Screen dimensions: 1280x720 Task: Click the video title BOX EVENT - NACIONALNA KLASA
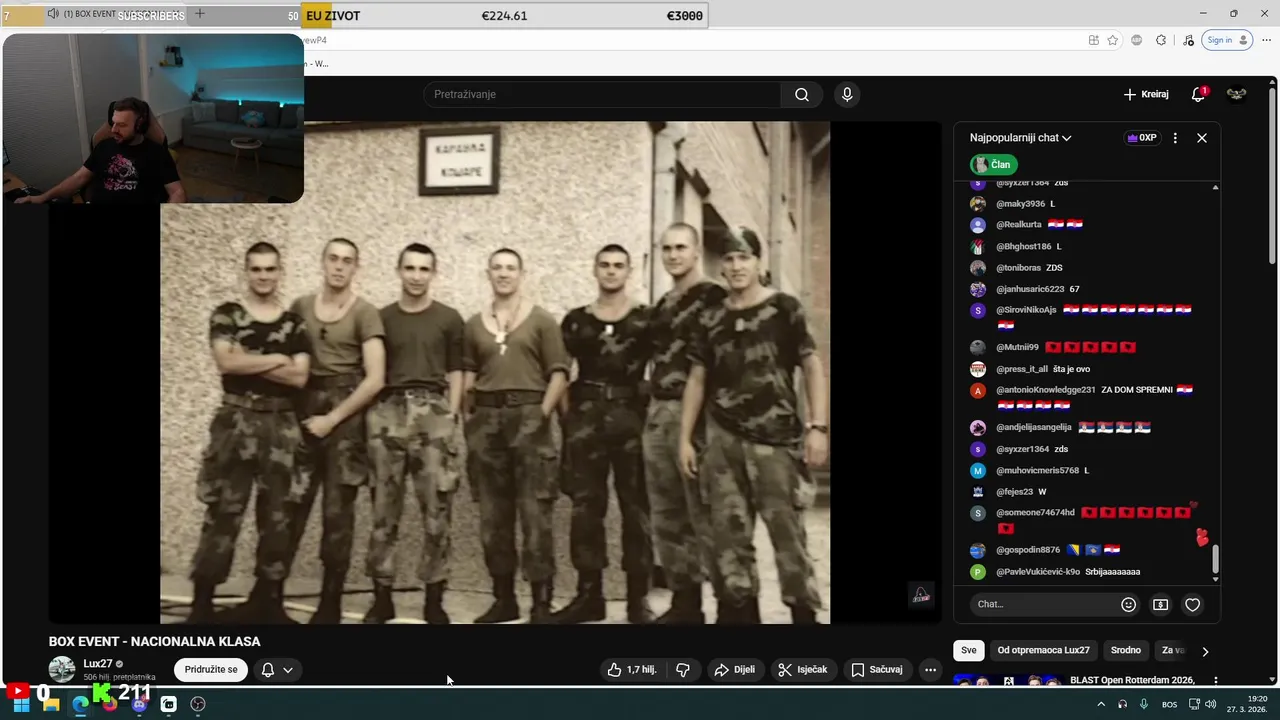[155, 642]
